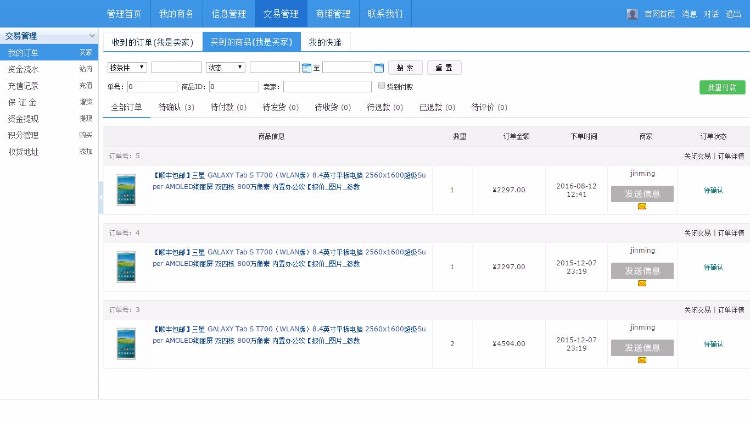This screenshot has height=422, width=750.
Task: Filter orders by 待收货 (0)
Action: click(333, 107)
